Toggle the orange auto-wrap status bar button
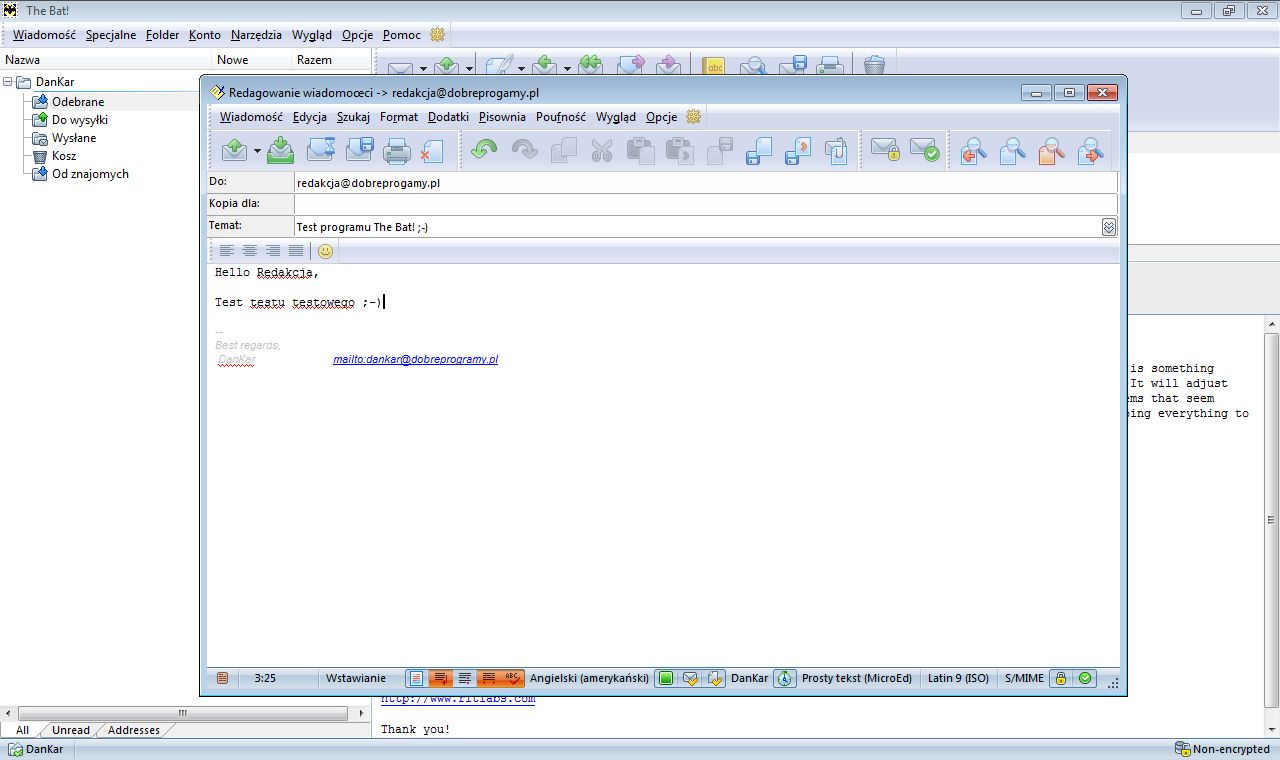The height and width of the screenshot is (760, 1280). click(440, 678)
